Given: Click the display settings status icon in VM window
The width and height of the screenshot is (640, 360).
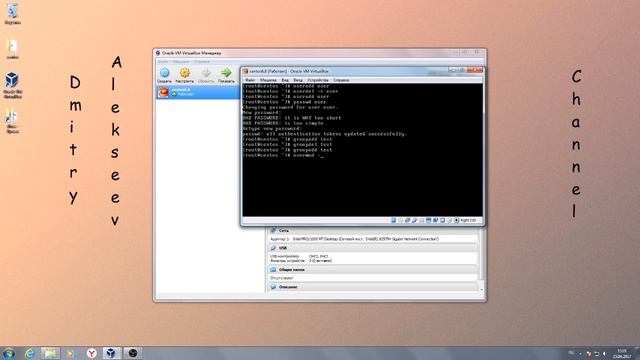Looking at the screenshot, I should (x=428, y=220).
